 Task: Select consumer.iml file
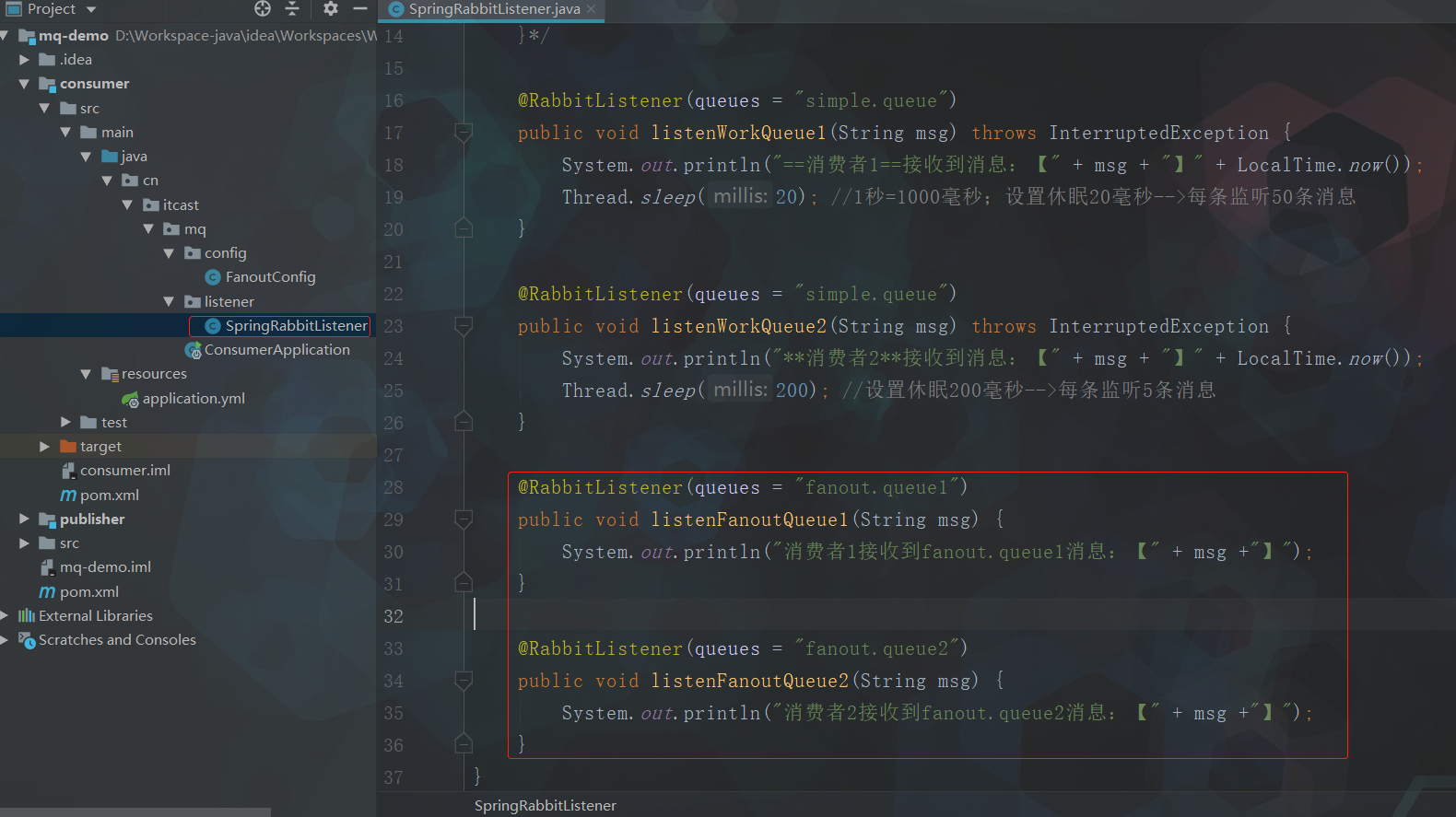[x=125, y=471]
